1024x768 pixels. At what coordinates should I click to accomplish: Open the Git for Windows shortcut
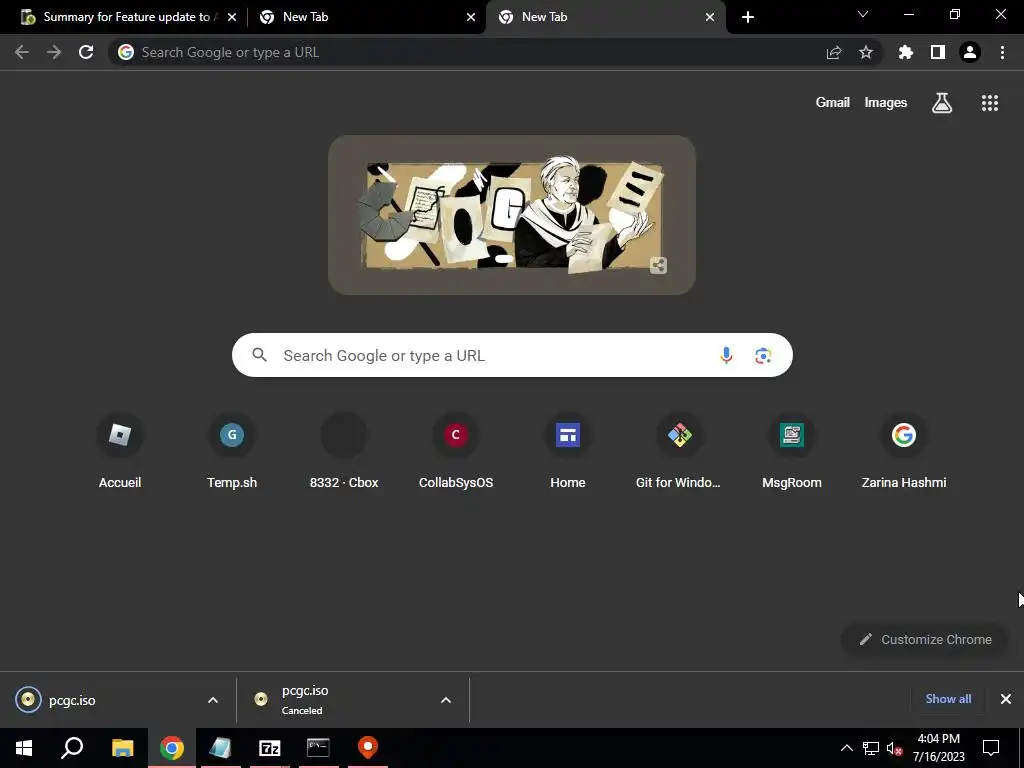pos(679,451)
